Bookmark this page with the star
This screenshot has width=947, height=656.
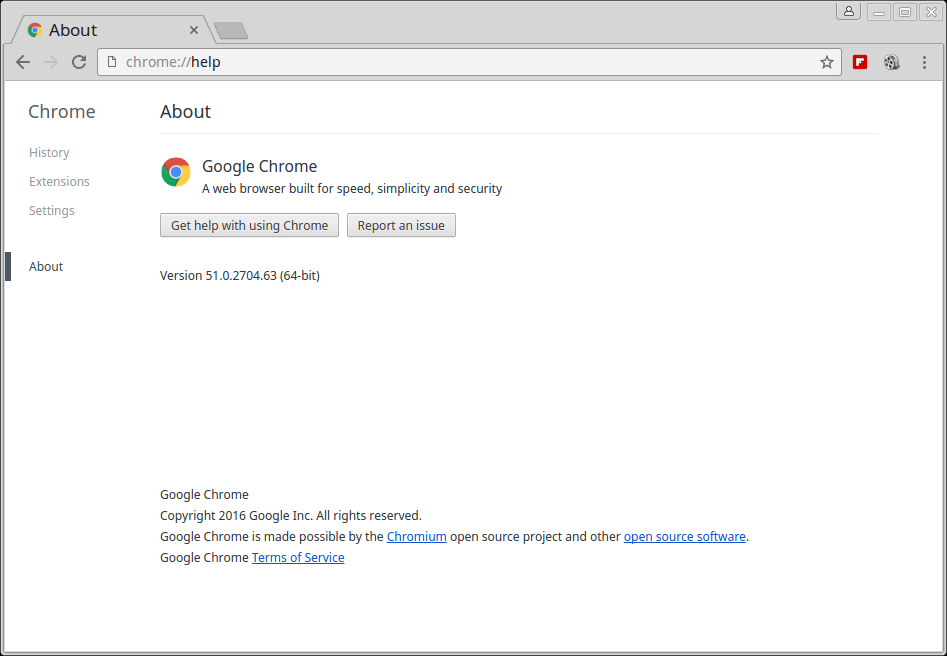(x=827, y=62)
